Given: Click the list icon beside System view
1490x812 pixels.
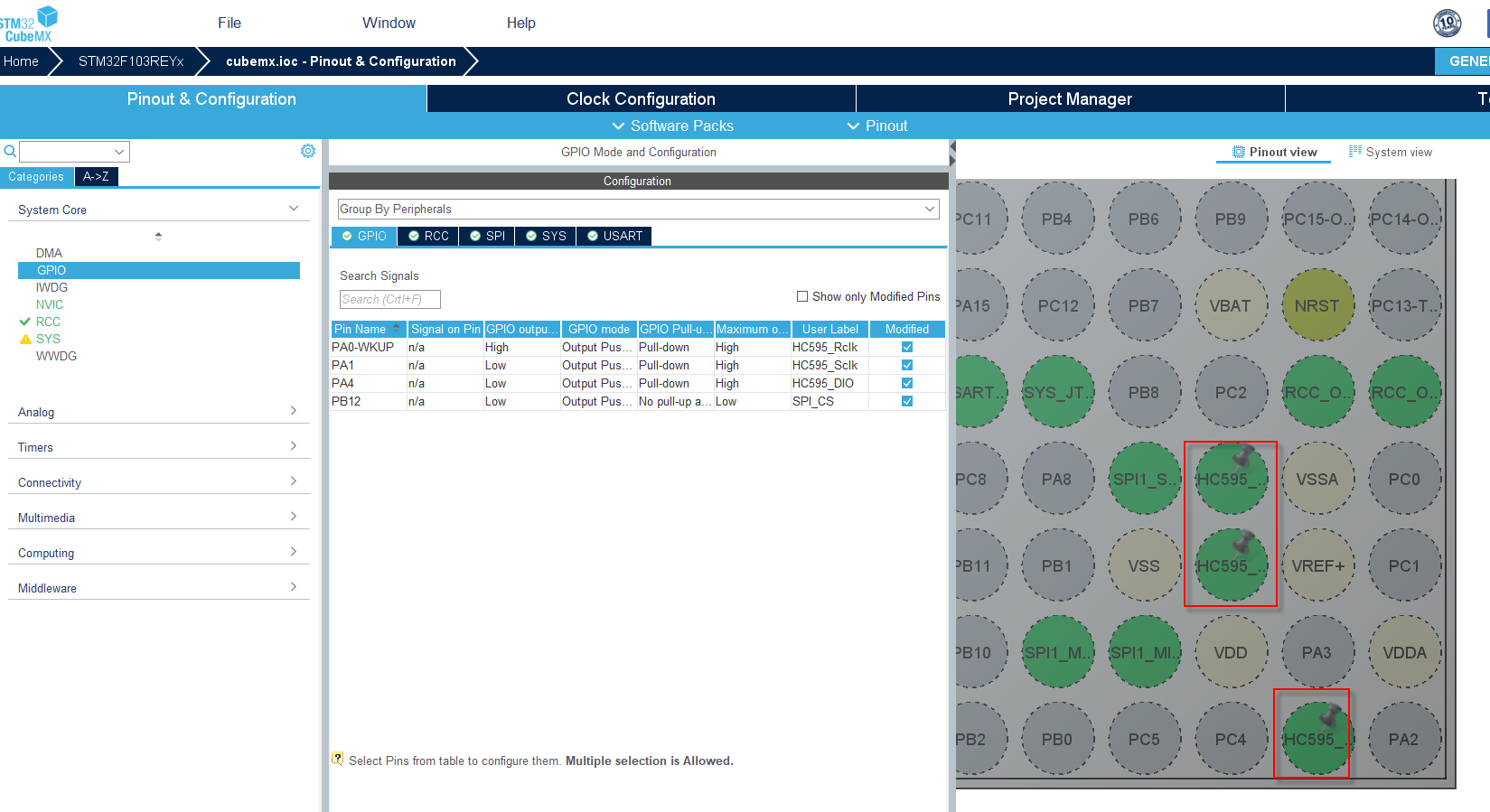Looking at the screenshot, I should coord(1355,151).
